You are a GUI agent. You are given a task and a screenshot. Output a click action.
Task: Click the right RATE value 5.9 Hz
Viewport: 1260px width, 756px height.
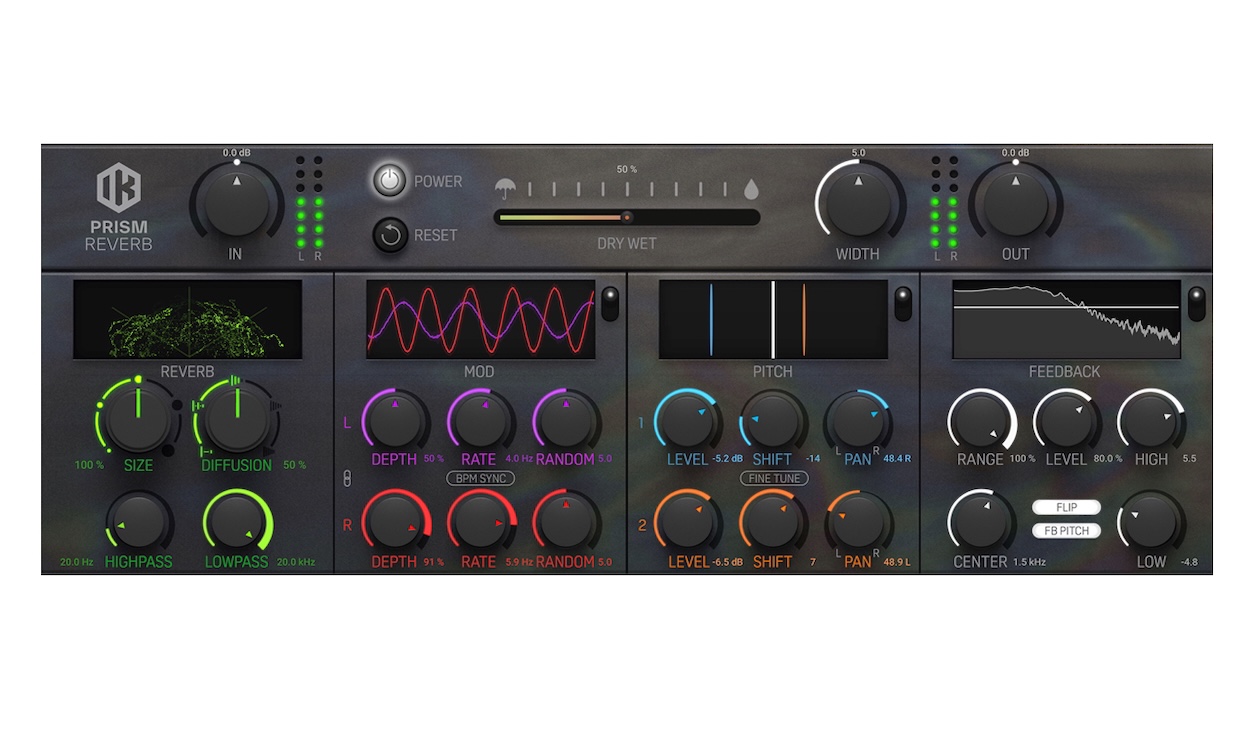(x=519, y=562)
